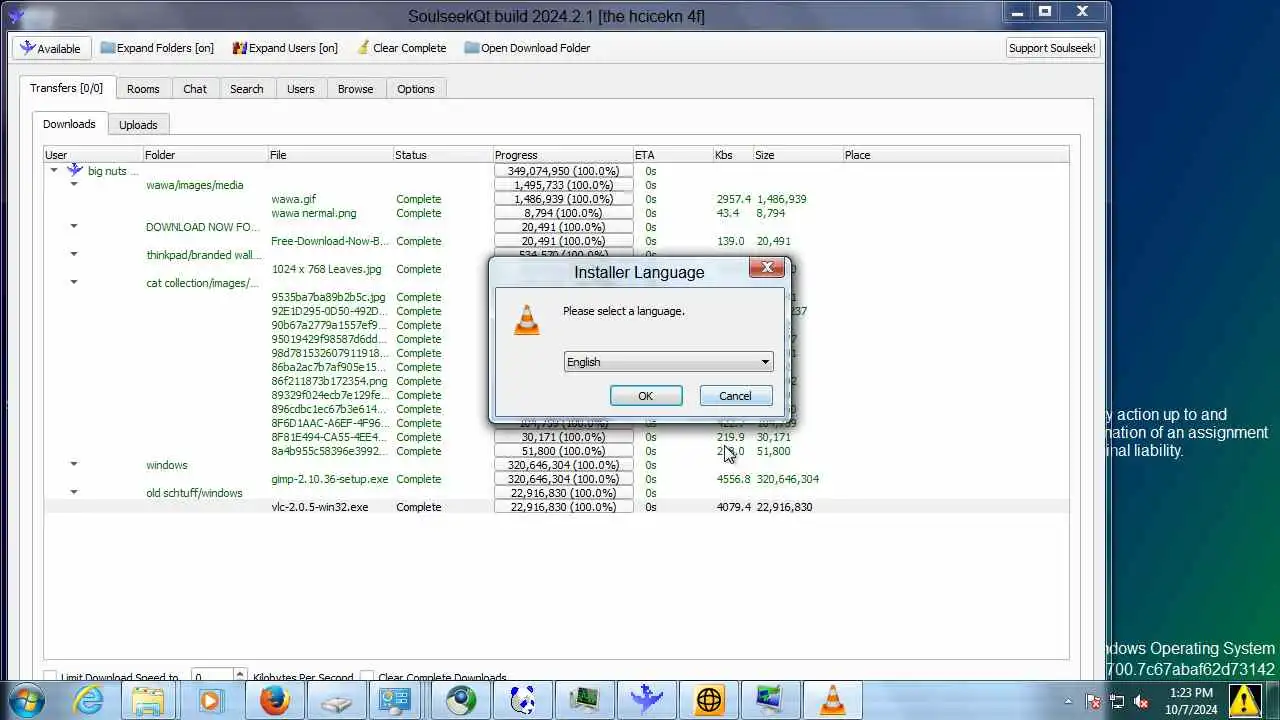Image resolution: width=1280 pixels, height=720 pixels.
Task: Click progress bar of vlc-2.0.5-win32.exe row
Action: click(563, 507)
